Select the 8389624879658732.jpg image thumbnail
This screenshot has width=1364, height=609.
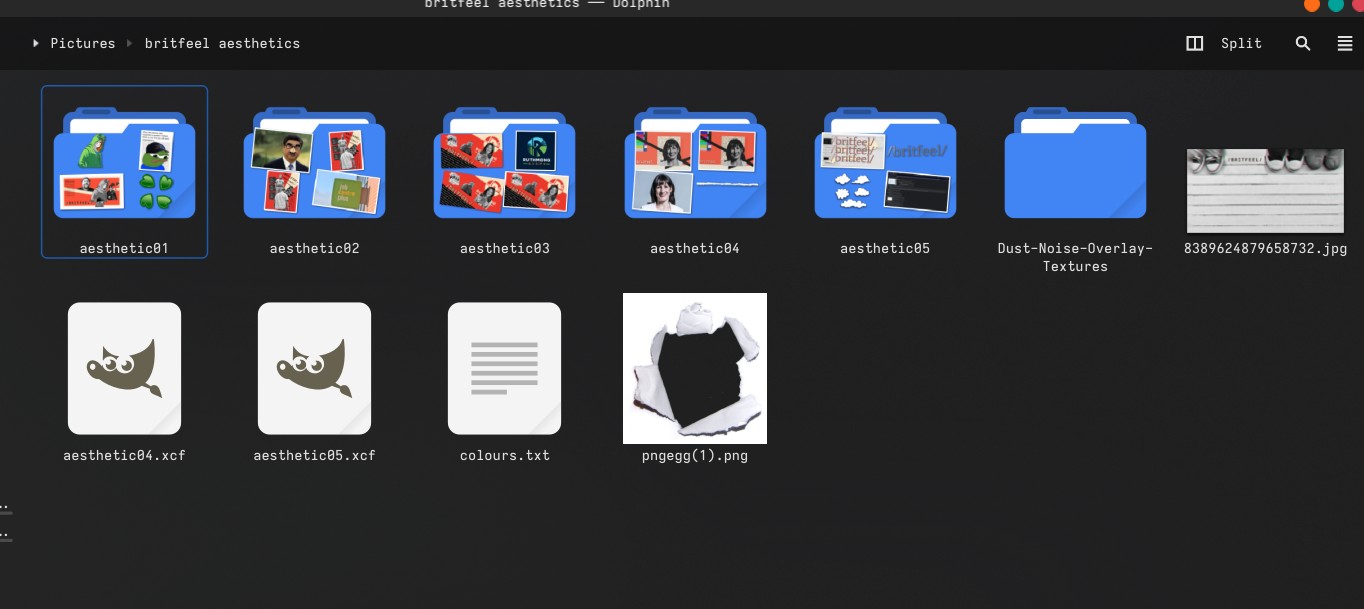coord(1265,190)
